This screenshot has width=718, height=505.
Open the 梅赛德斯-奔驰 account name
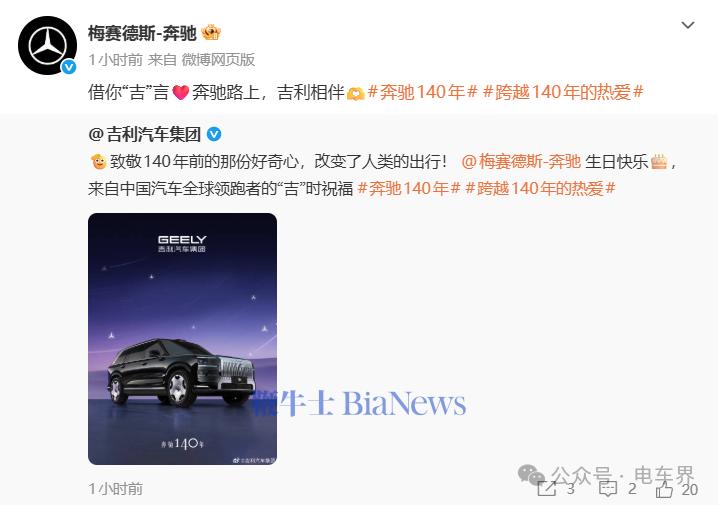[x=142, y=33]
